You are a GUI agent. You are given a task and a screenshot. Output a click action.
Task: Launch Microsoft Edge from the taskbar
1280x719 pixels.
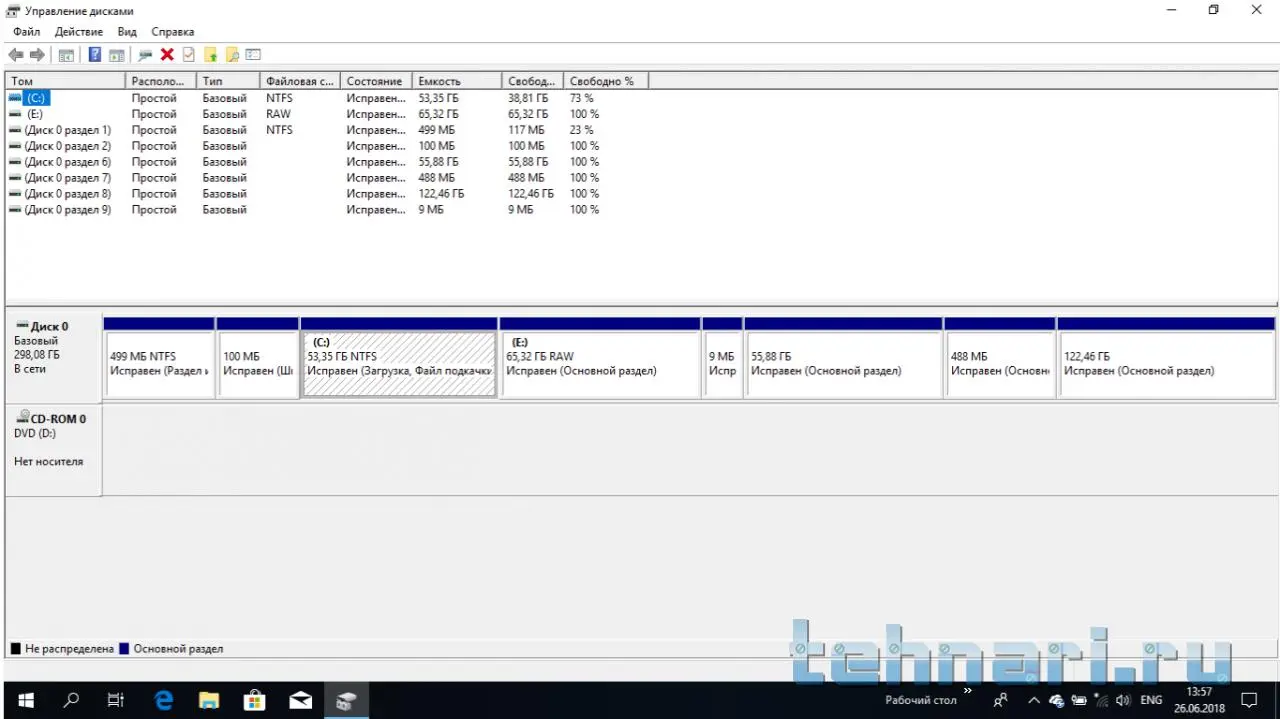pos(163,700)
